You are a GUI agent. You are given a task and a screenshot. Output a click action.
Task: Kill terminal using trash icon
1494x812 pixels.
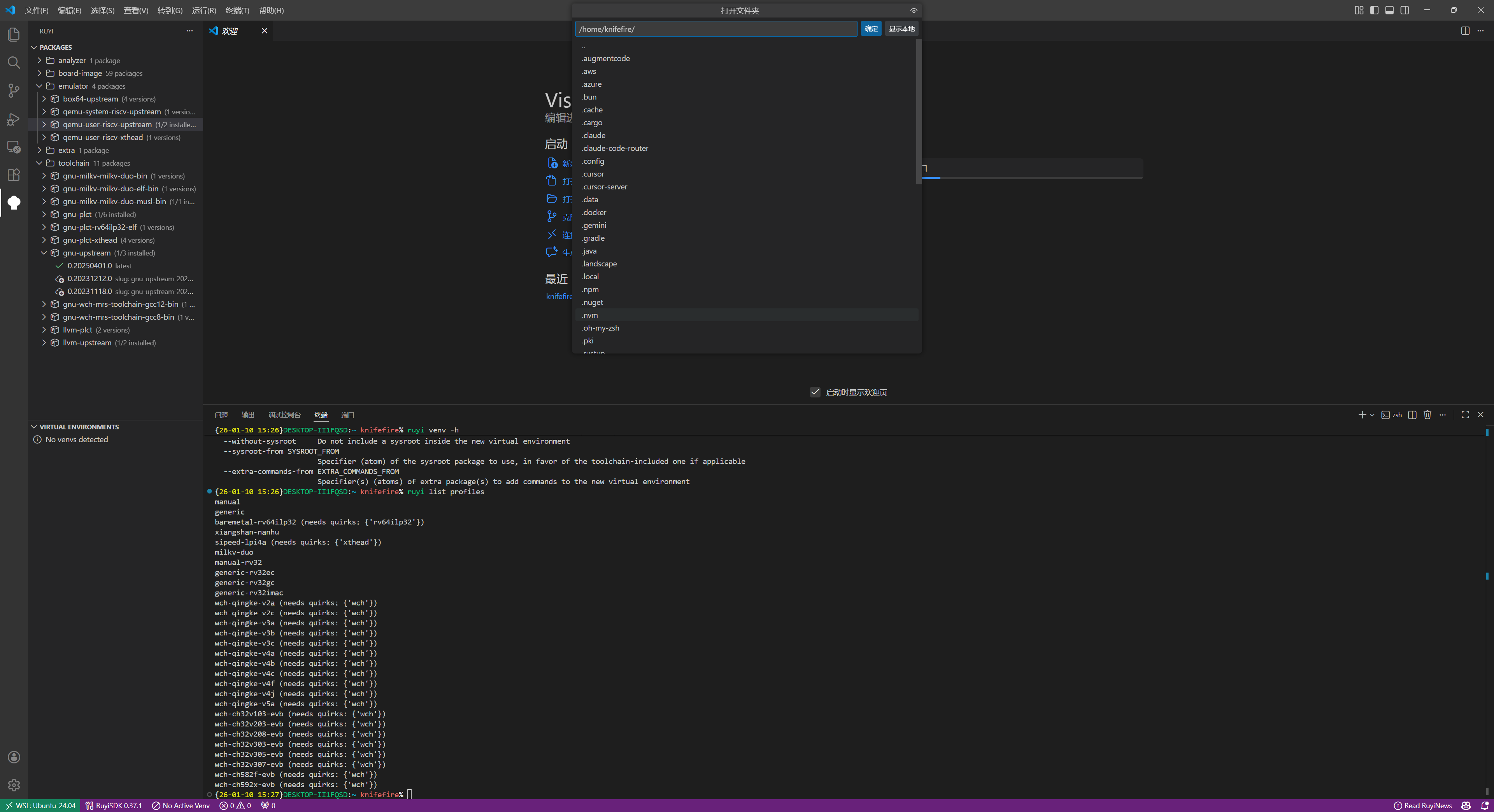click(x=1427, y=415)
